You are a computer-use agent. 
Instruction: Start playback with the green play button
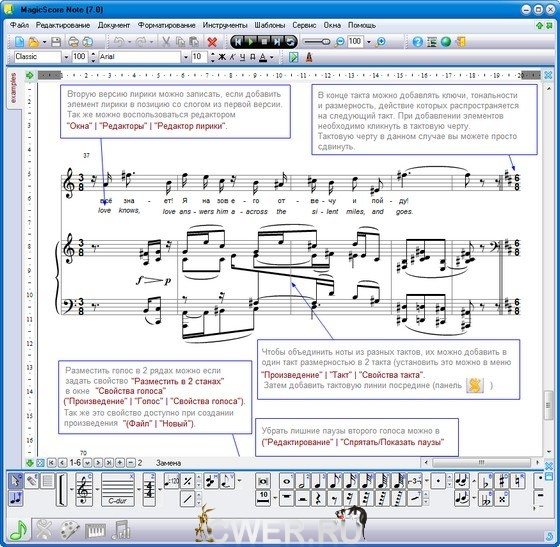(251, 42)
